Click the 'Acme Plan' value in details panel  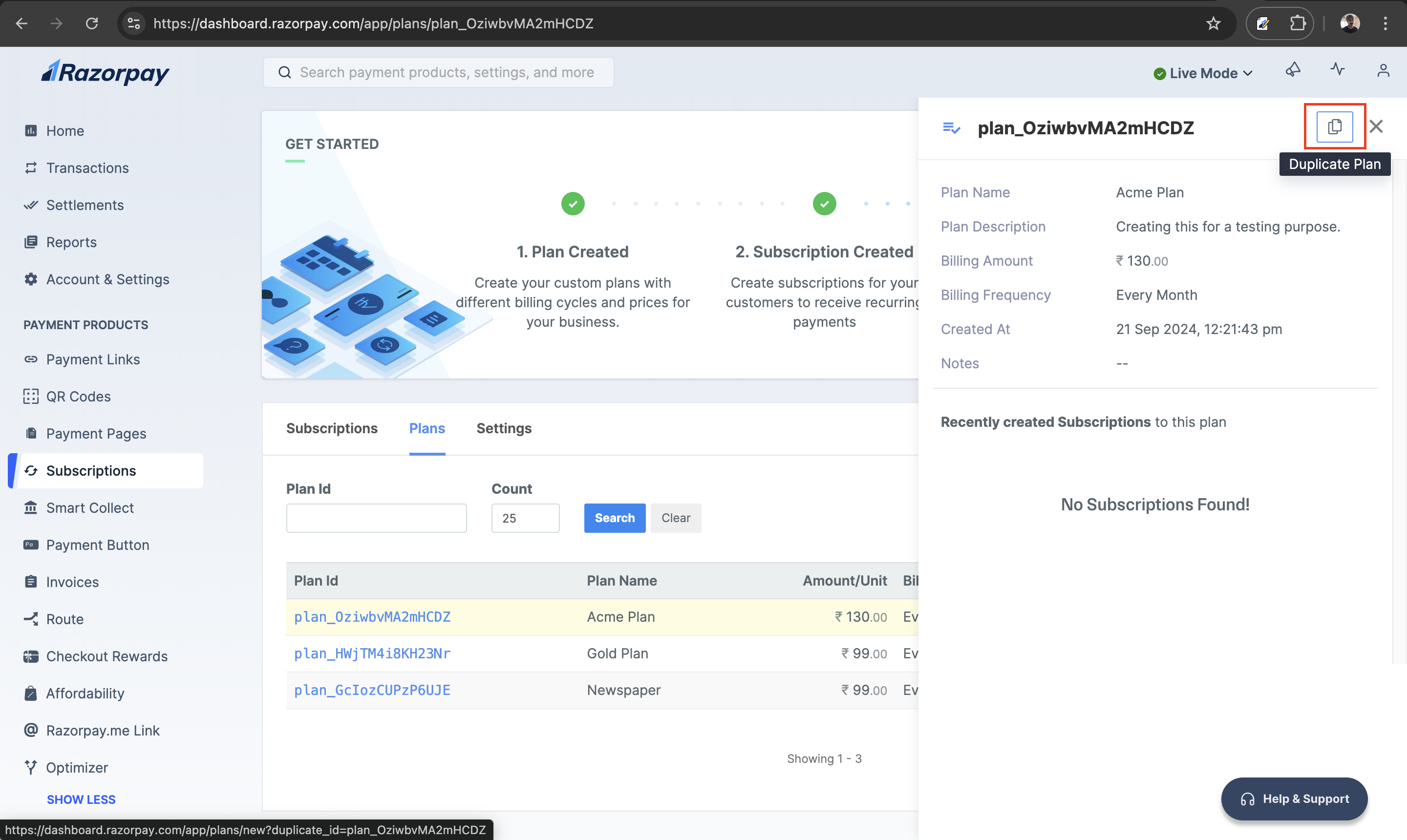tap(1150, 192)
